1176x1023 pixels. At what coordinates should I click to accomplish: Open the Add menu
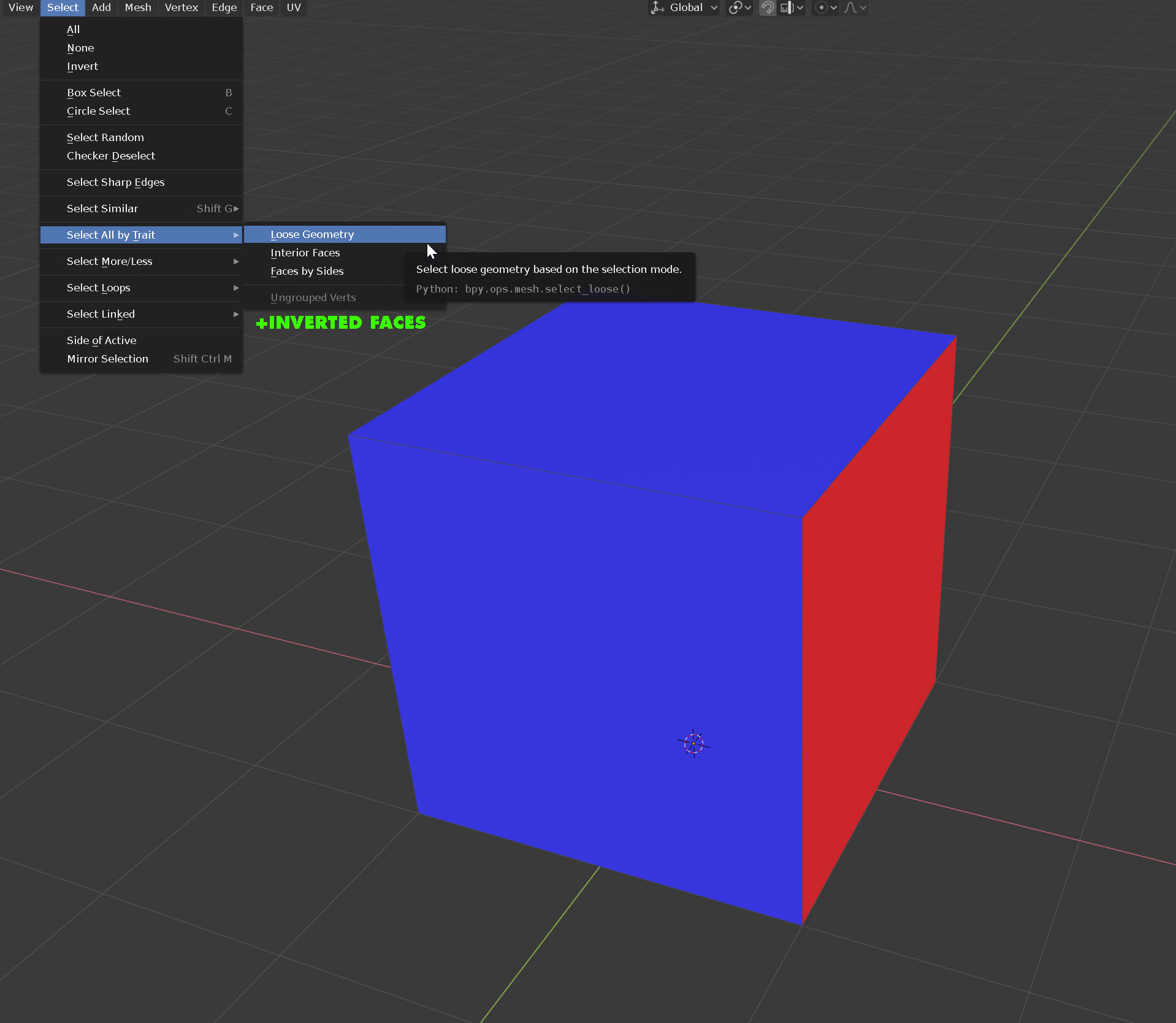click(101, 7)
